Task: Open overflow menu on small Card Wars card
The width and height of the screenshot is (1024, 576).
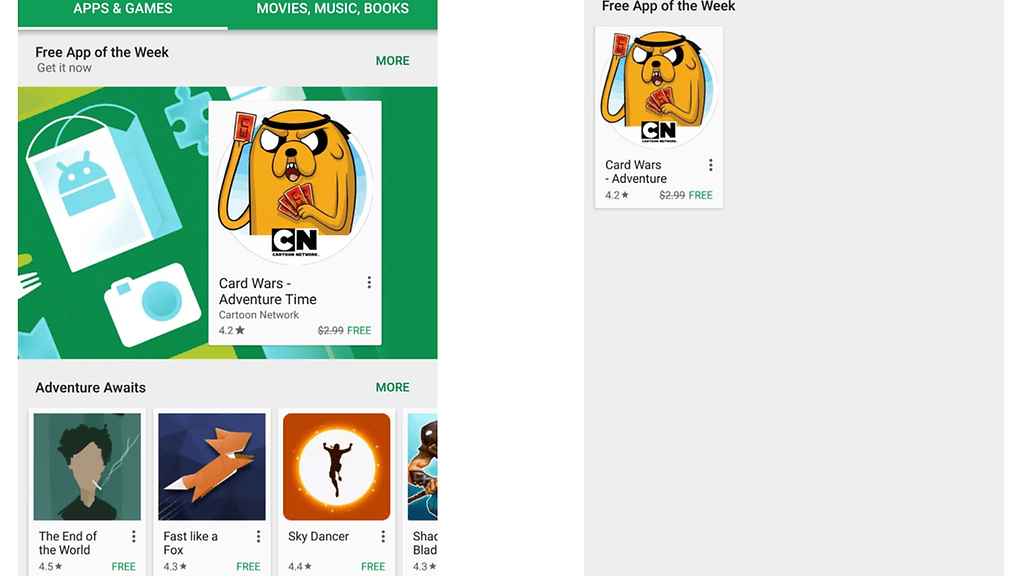Action: [x=711, y=165]
